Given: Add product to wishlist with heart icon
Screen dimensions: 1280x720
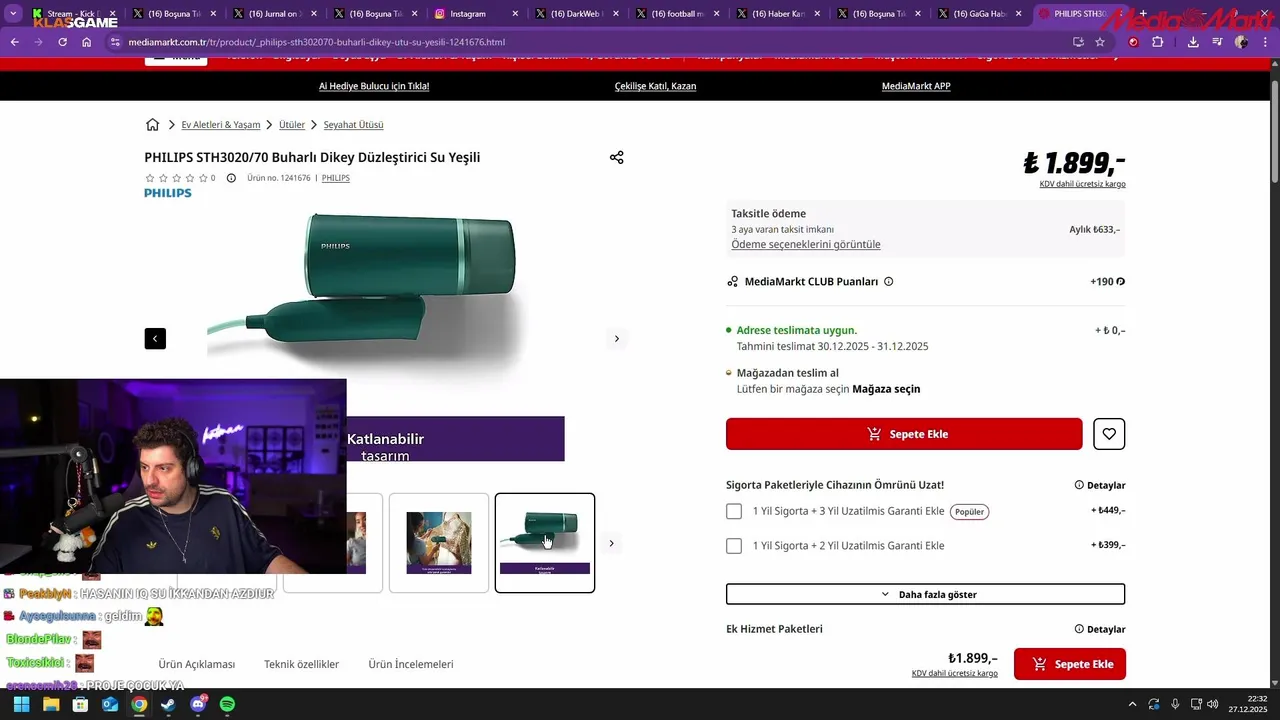Looking at the screenshot, I should tap(1109, 434).
